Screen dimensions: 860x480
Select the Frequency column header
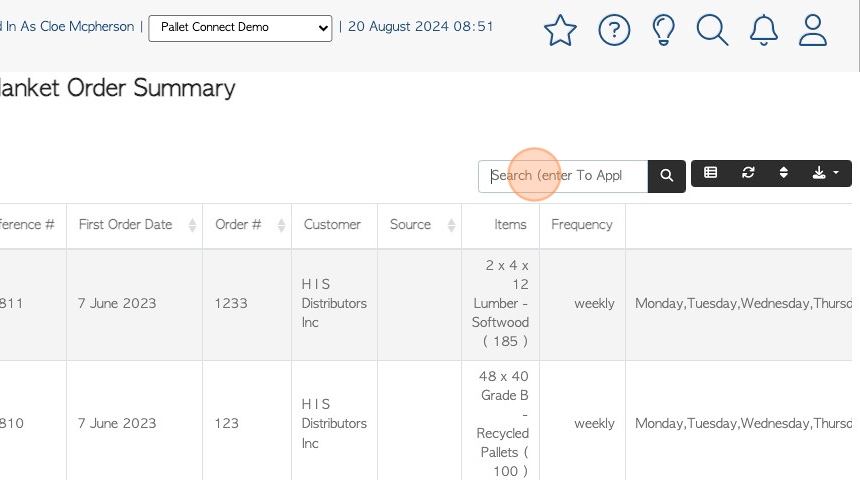[x=582, y=225]
